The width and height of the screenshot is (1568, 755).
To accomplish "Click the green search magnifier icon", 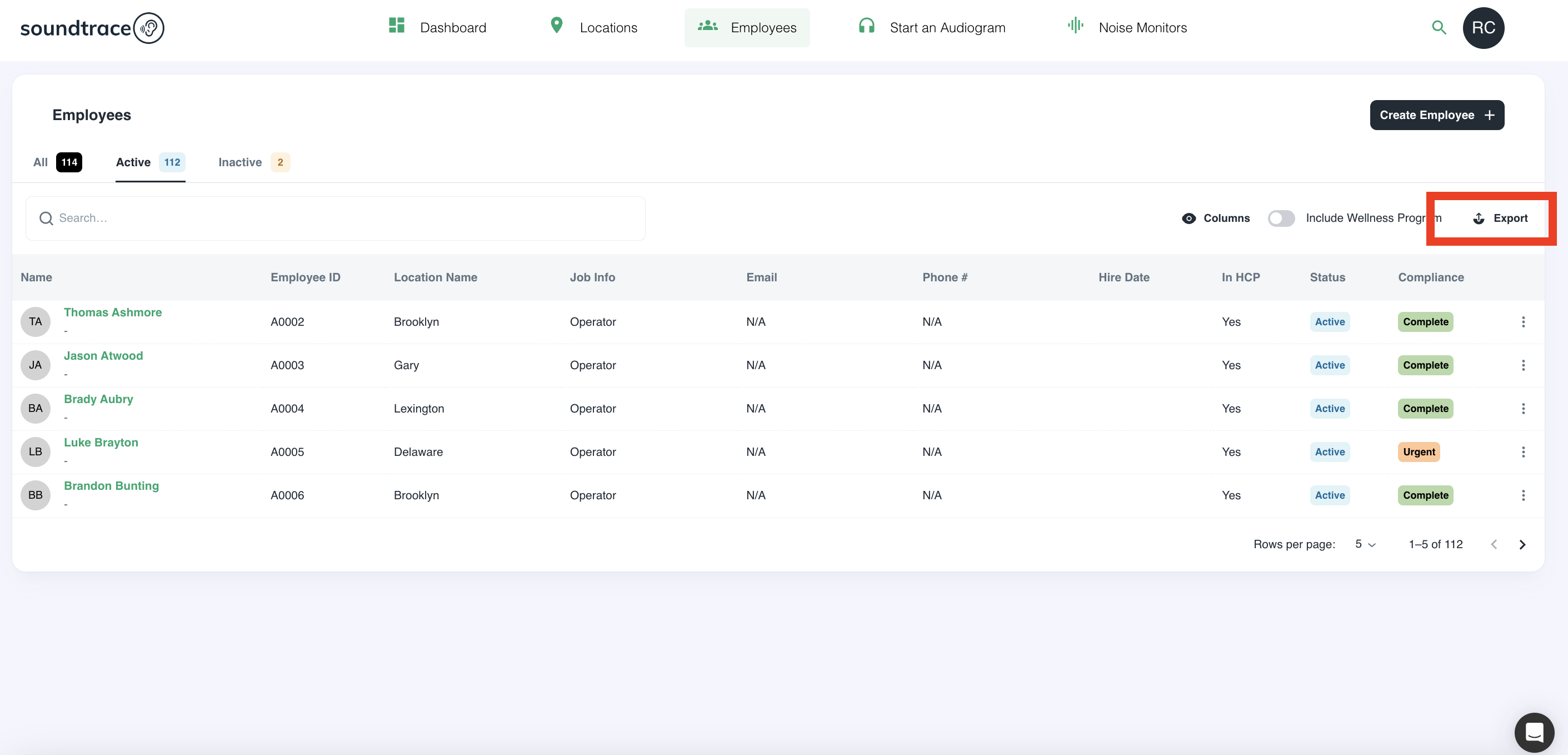I will pyautogui.click(x=1439, y=27).
